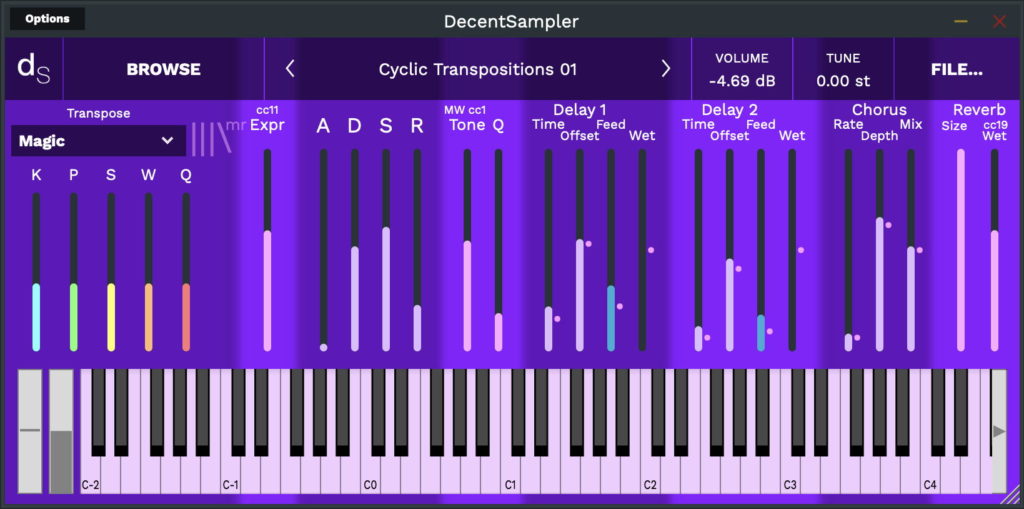Adjust the cc11 Expr slider

267,250
